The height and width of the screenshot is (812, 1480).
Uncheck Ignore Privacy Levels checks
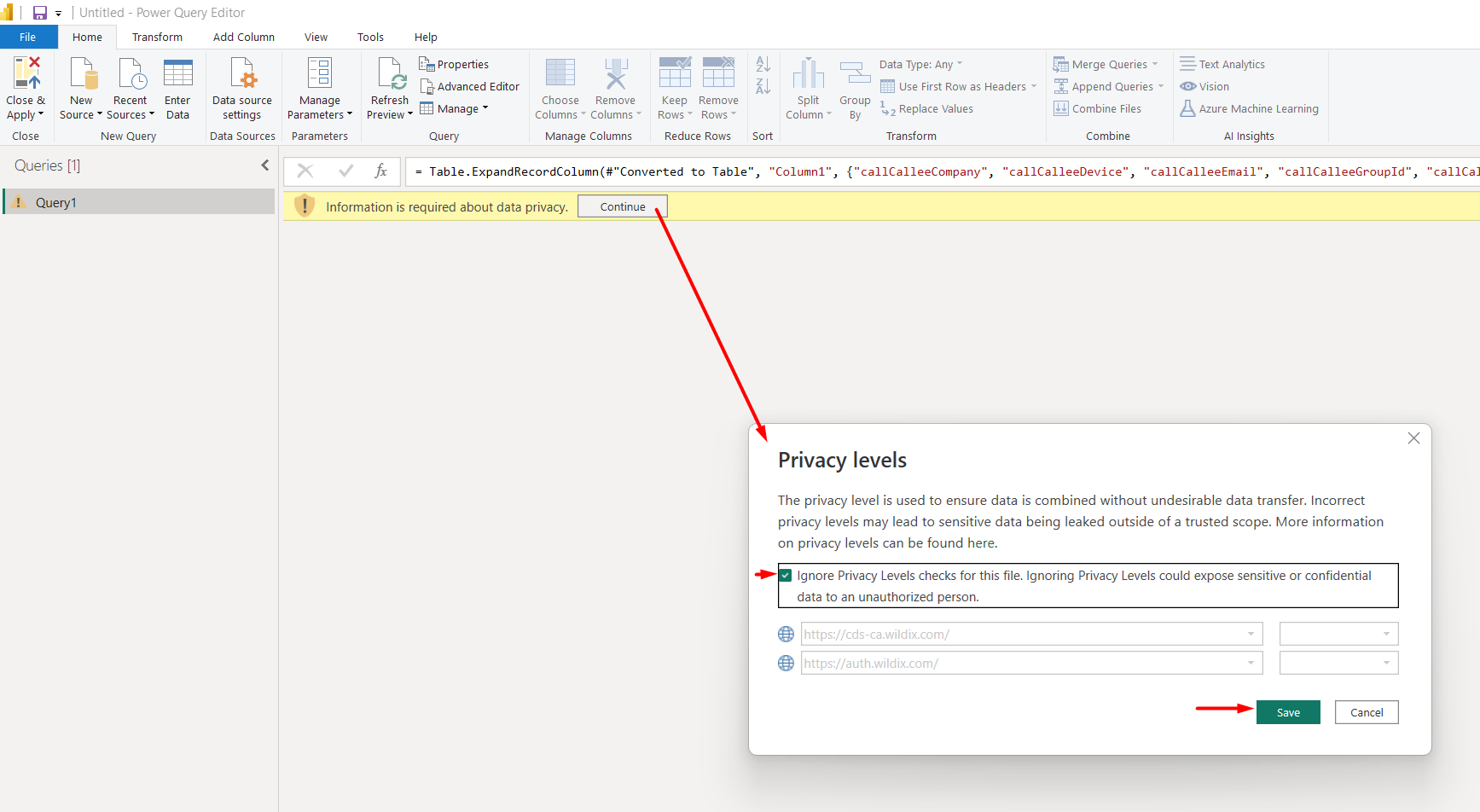pyautogui.click(x=785, y=575)
